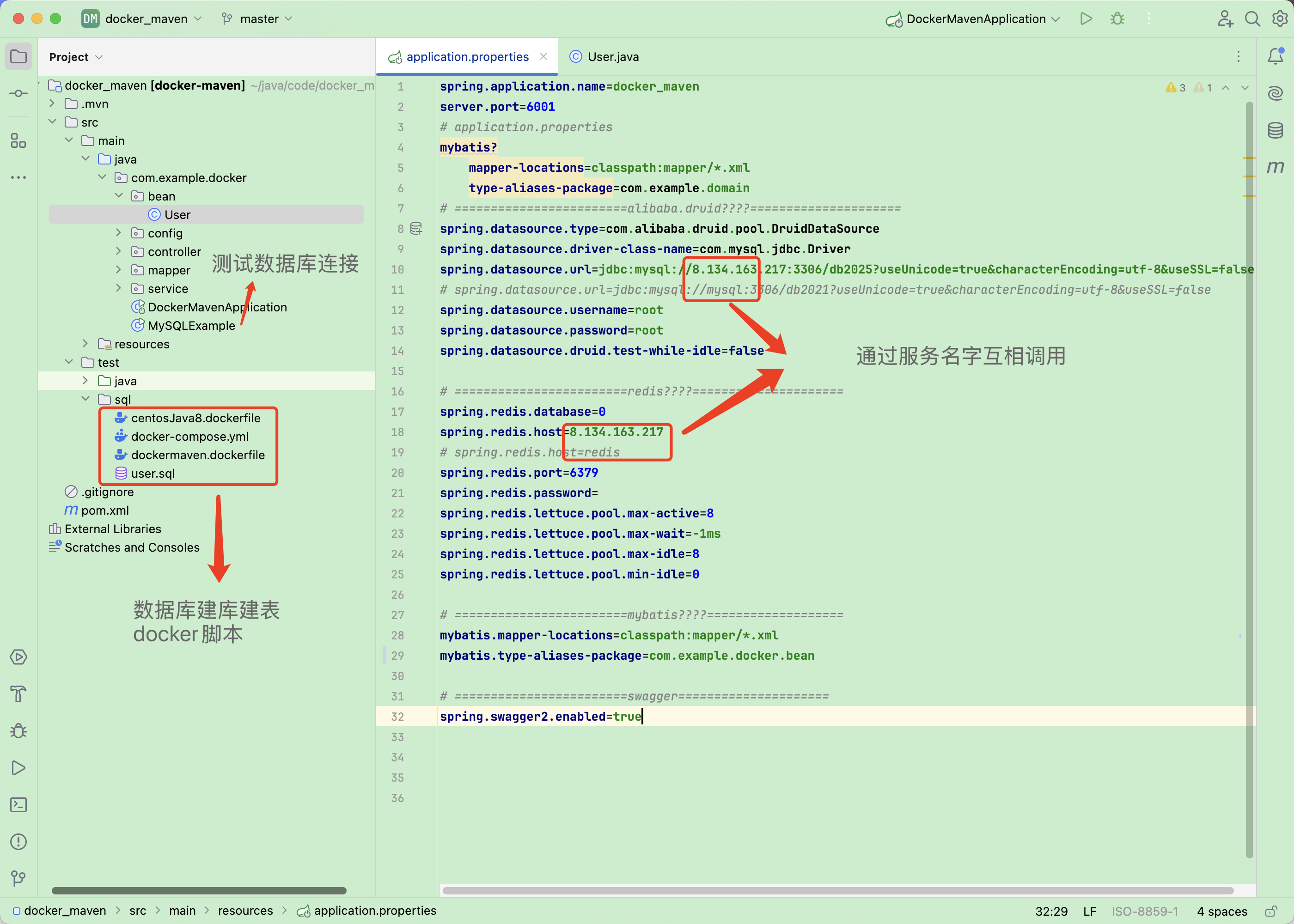Collapse the sql folder
The image size is (1294, 924).
click(85, 399)
